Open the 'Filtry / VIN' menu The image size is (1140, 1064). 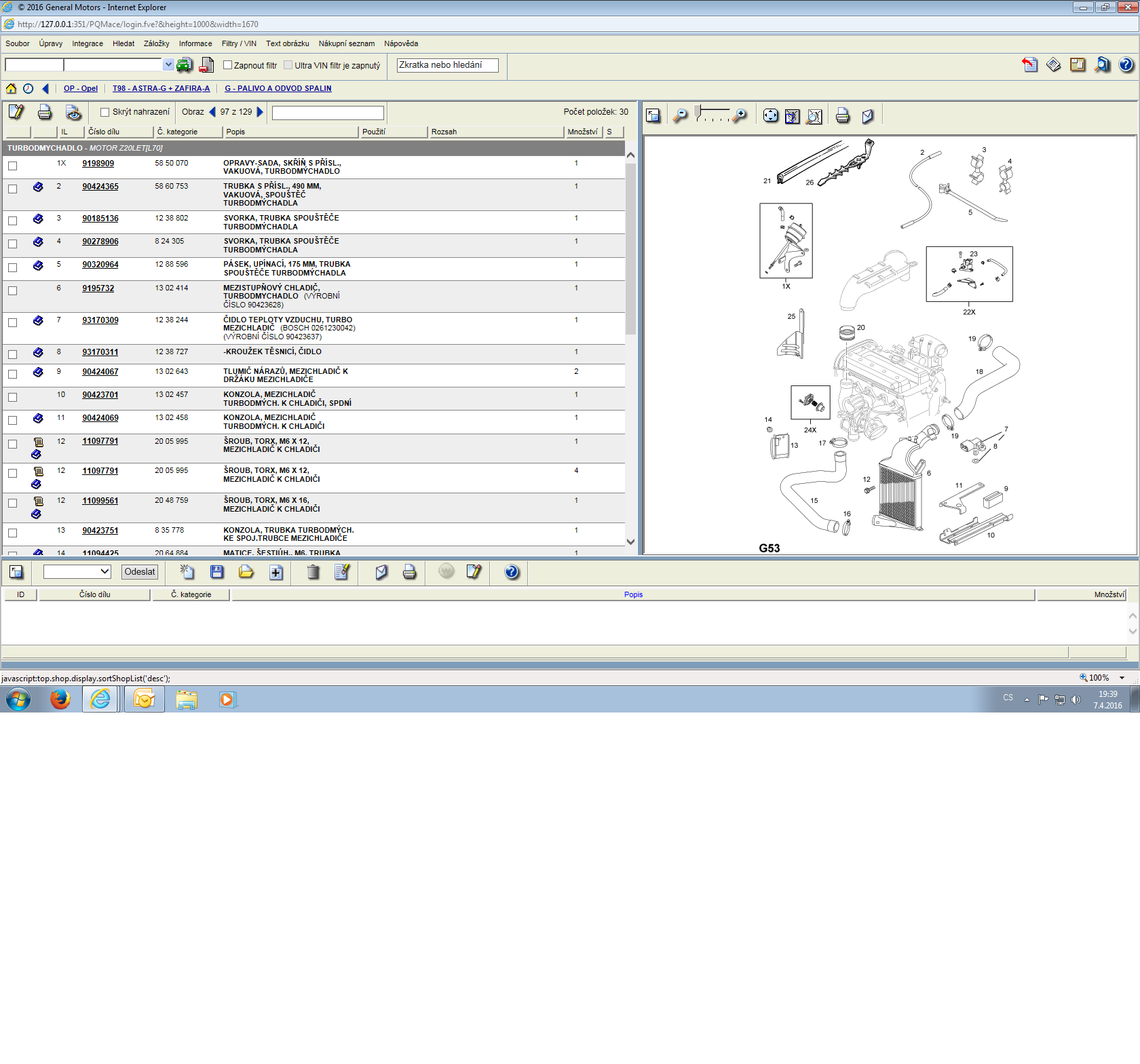(239, 43)
